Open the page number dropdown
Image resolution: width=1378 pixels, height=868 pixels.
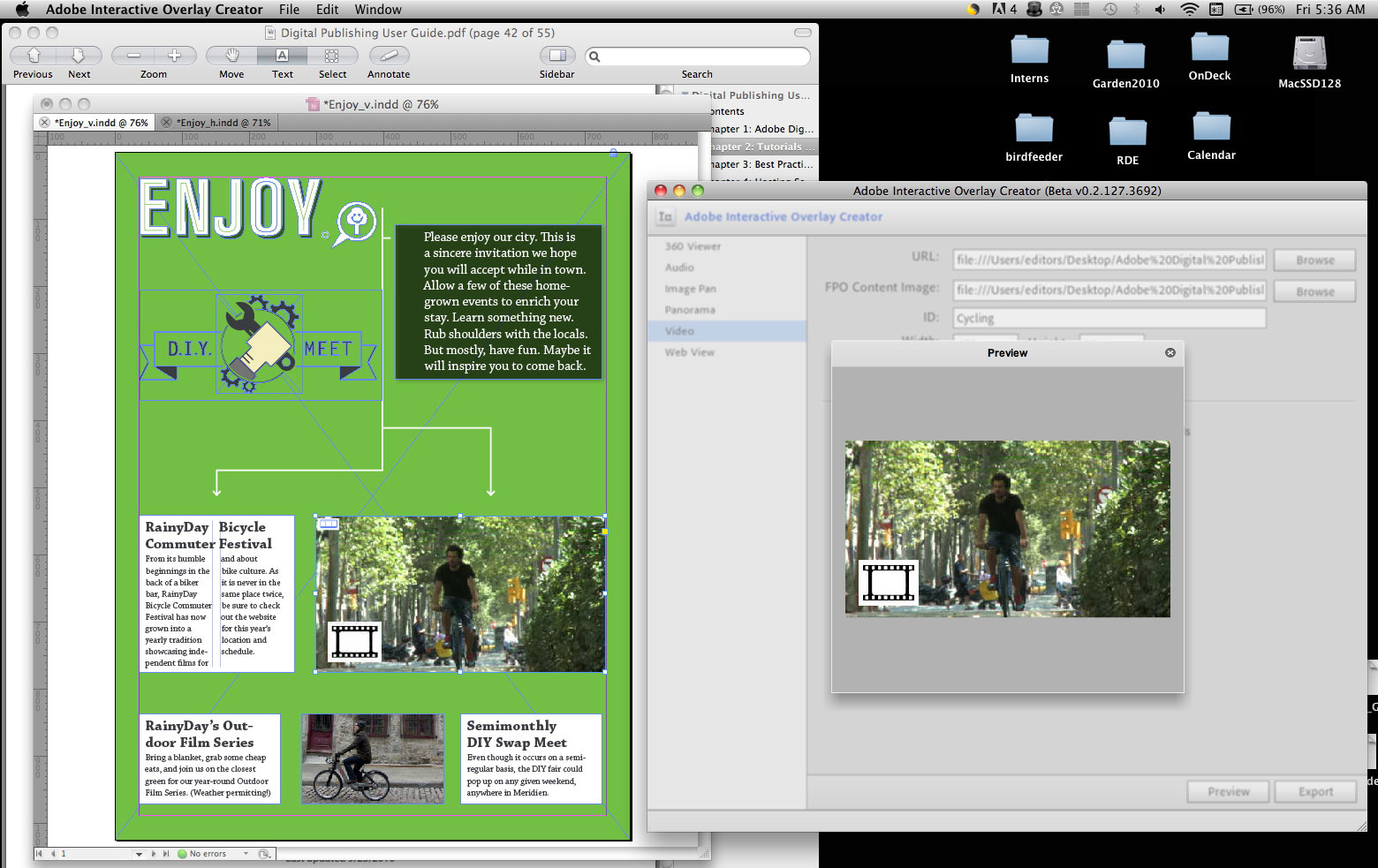coord(139,854)
